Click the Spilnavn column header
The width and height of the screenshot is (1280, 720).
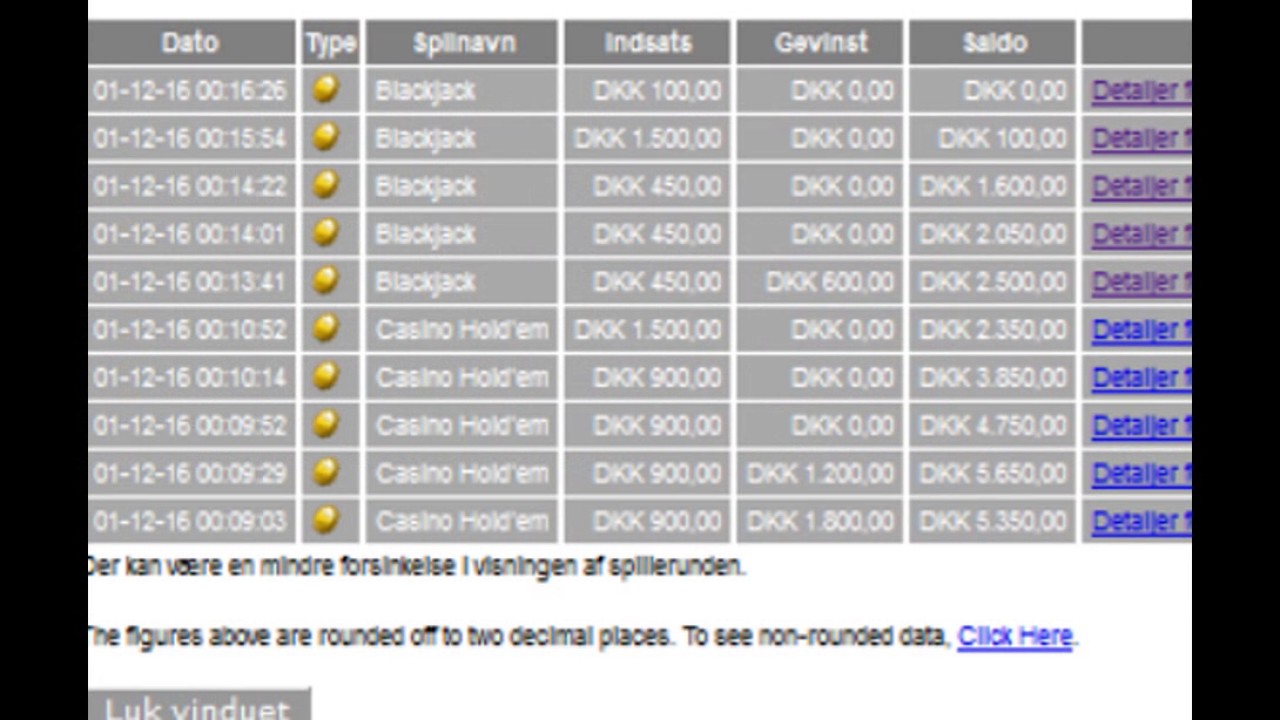coord(463,43)
